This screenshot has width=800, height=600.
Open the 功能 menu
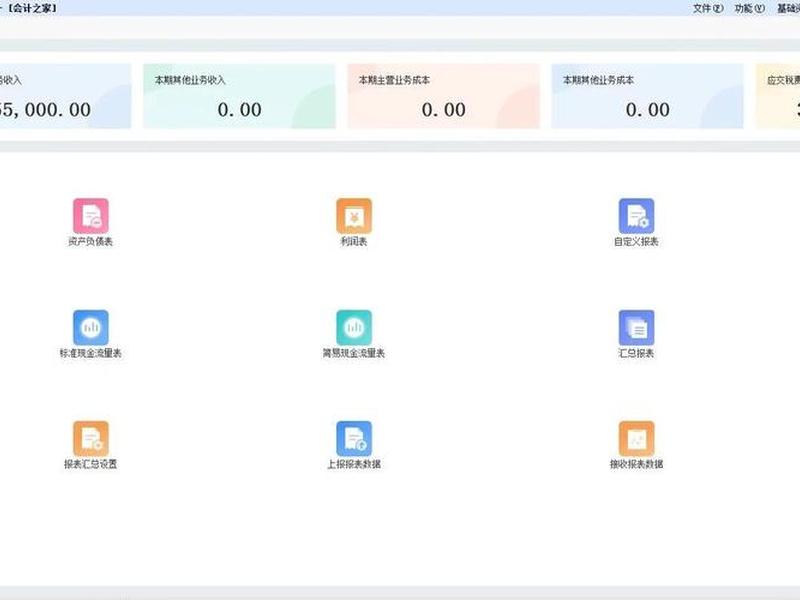(x=749, y=8)
